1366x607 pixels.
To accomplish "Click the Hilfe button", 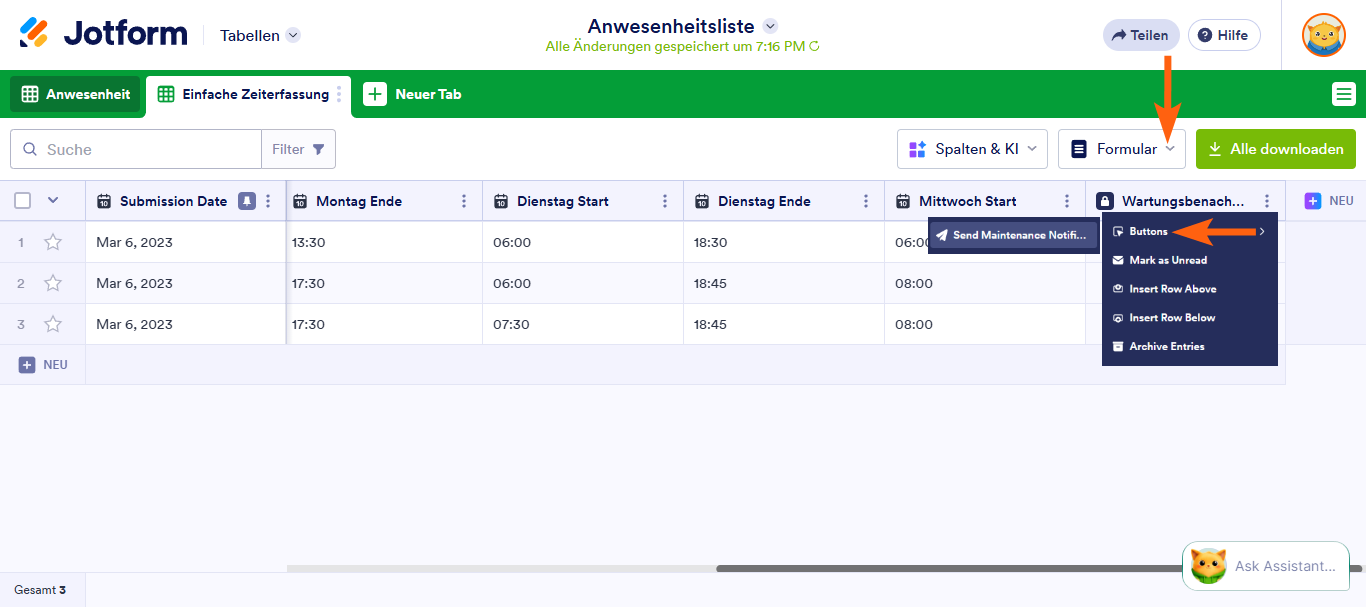I will click(x=1224, y=35).
